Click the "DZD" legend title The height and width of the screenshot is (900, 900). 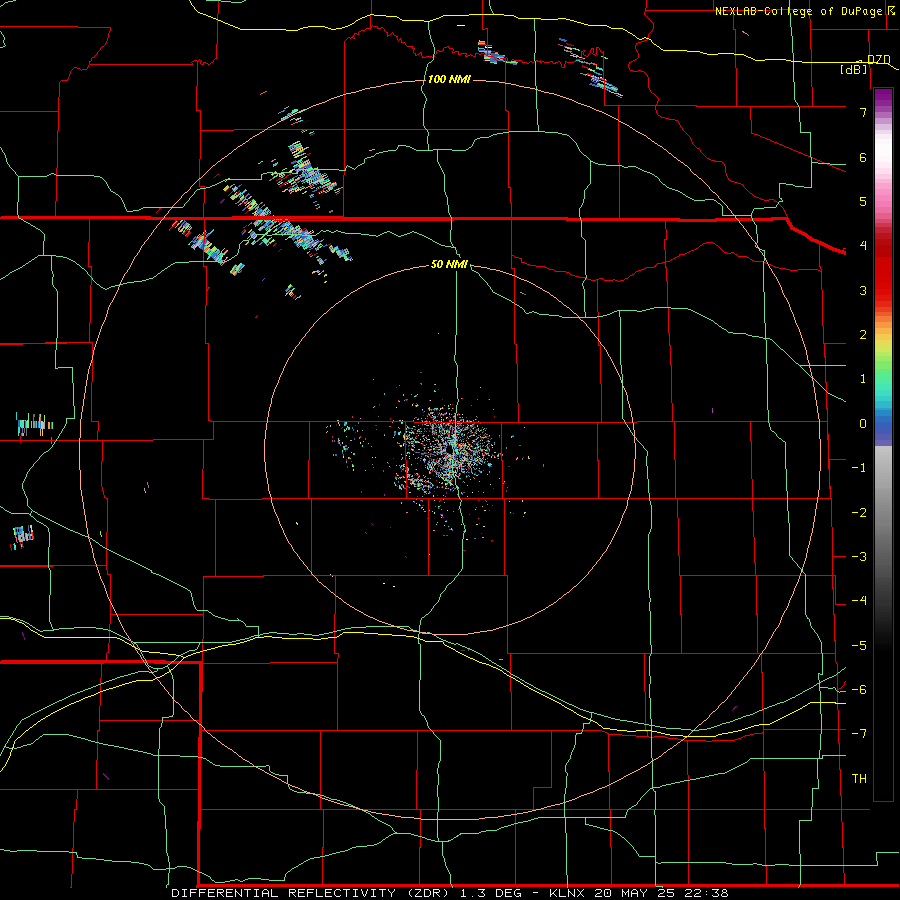pos(879,60)
